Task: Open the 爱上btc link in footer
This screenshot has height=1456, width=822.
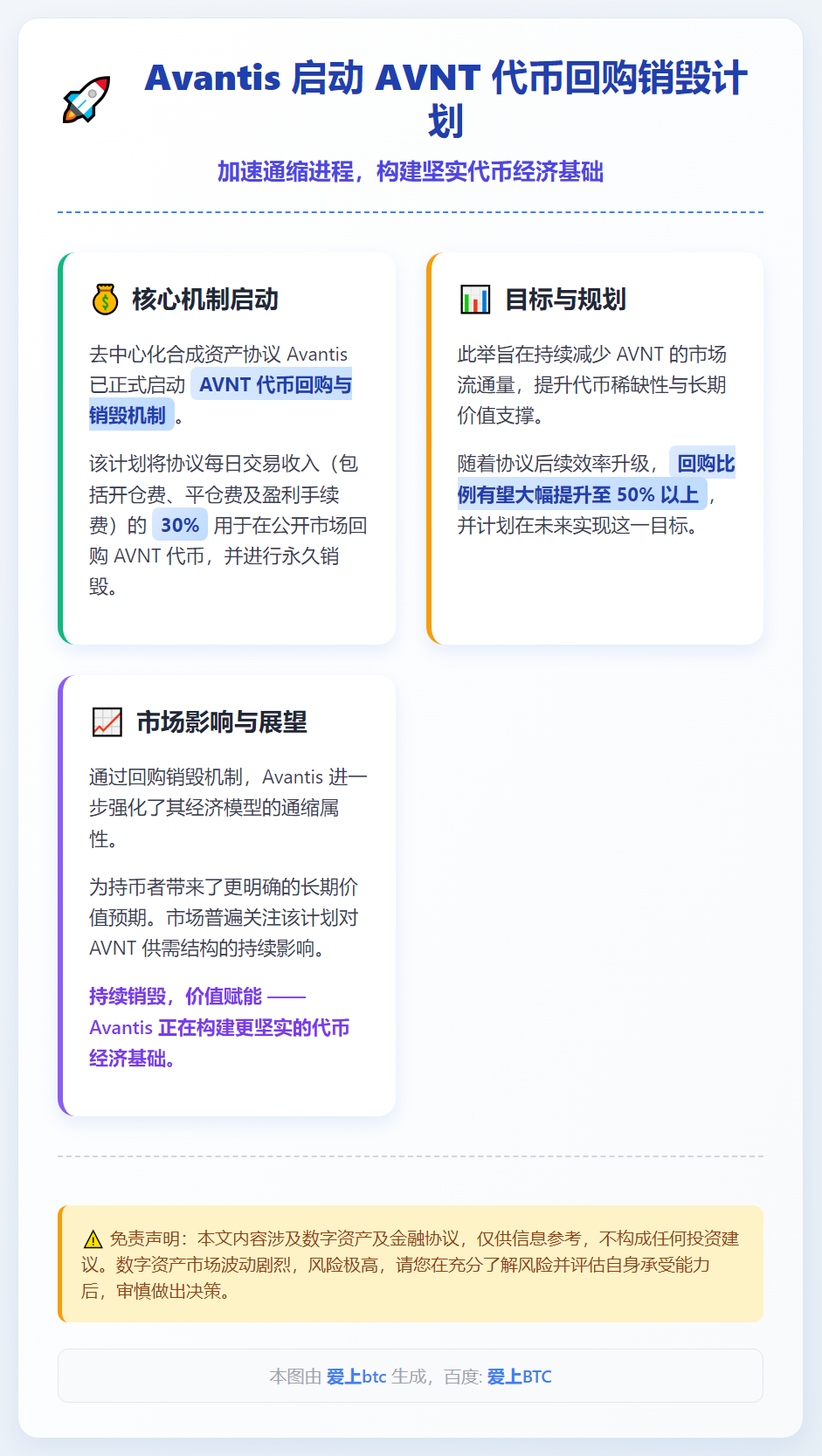Action: (356, 1377)
